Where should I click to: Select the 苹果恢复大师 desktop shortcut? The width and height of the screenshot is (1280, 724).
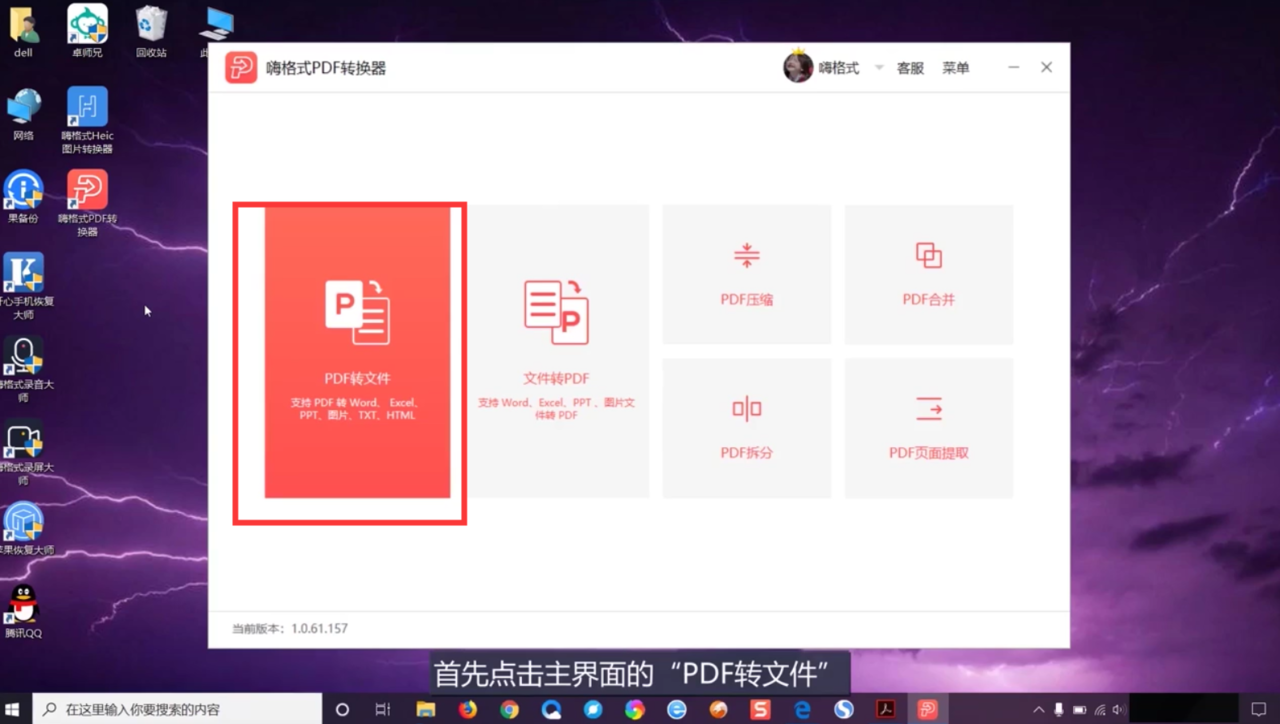point(24,529)
